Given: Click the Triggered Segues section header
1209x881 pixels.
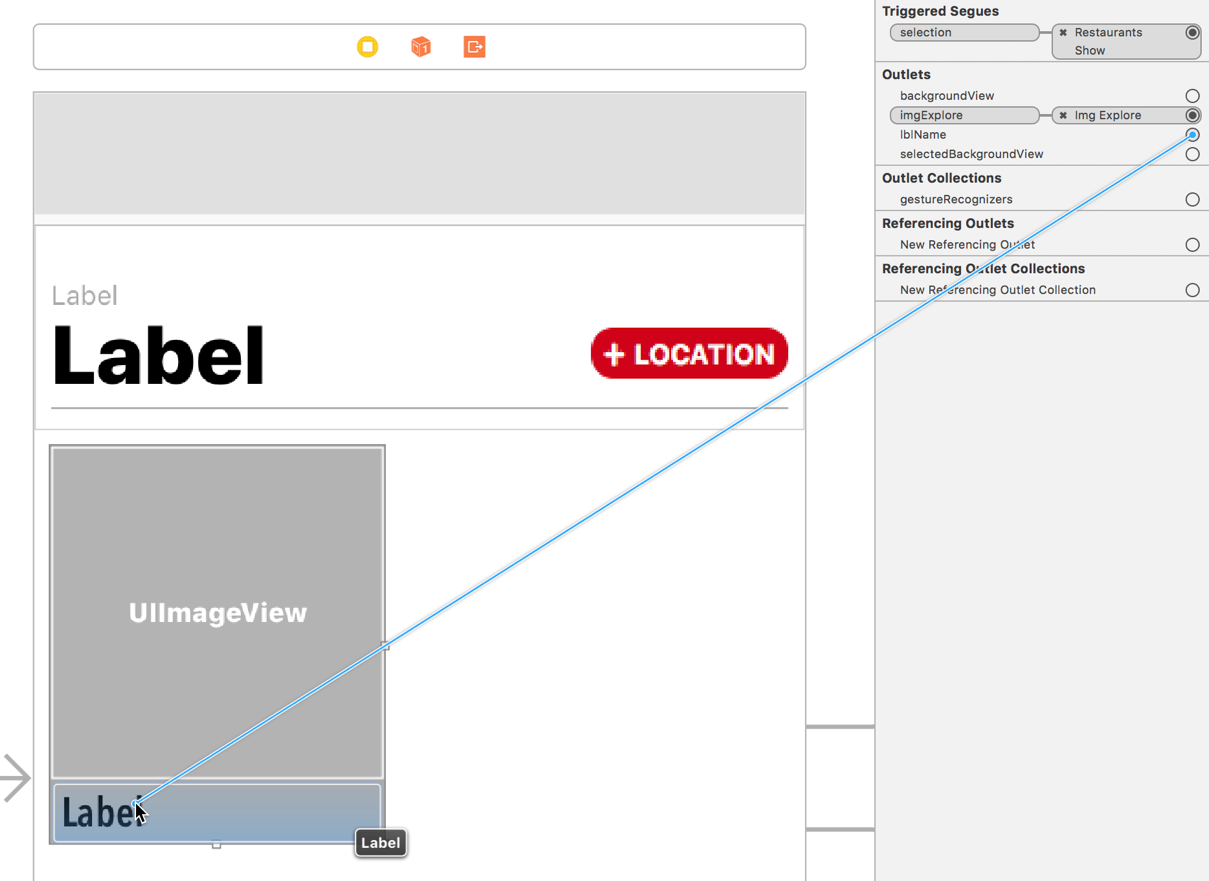Looking at the screenshot, I should [x=940, y=11].
